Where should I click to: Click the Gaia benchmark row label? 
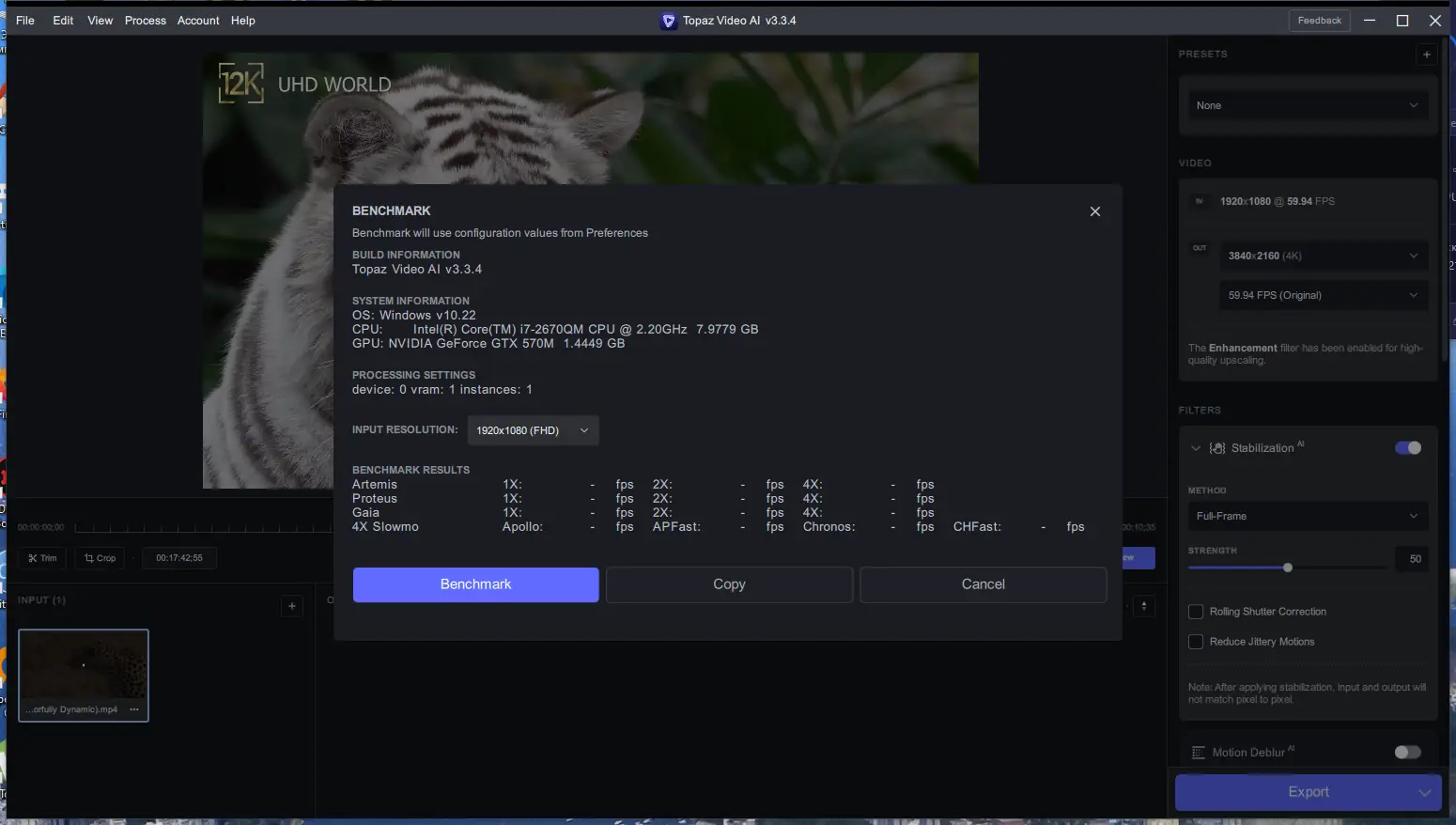pos(366,513)
